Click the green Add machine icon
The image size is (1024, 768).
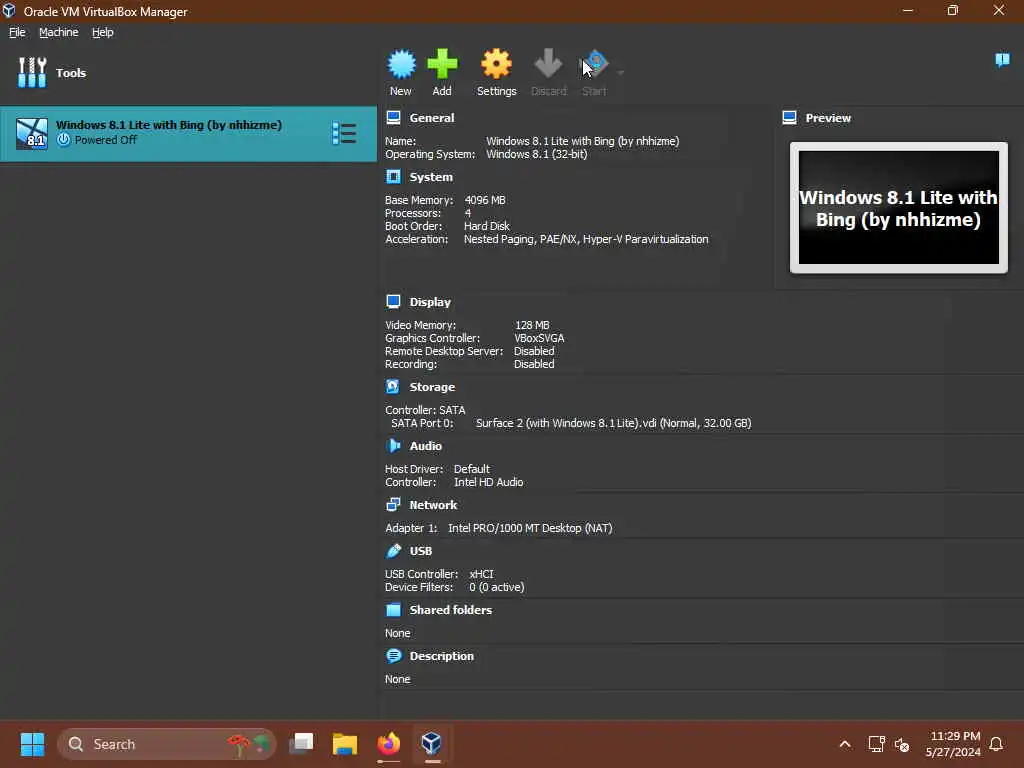[442, 64]
